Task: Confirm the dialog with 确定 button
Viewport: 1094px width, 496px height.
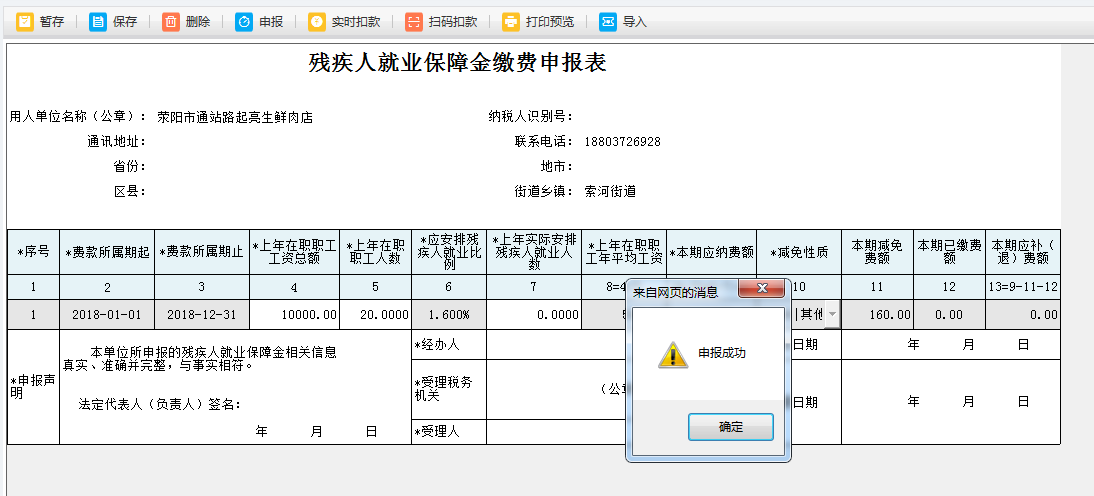Action: click(730, 427)
